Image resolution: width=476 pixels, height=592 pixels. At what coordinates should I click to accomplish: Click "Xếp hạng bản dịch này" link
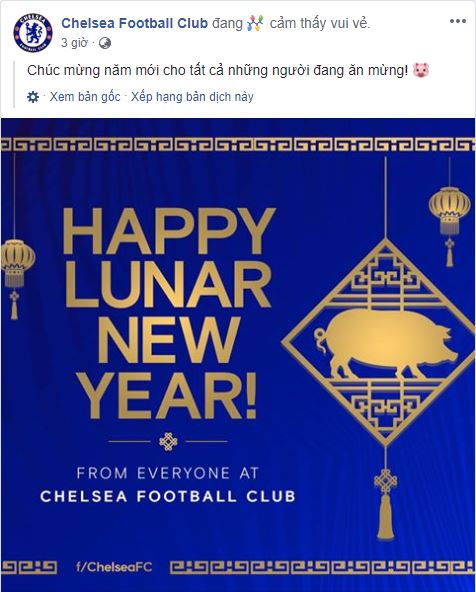click(192, 97)
